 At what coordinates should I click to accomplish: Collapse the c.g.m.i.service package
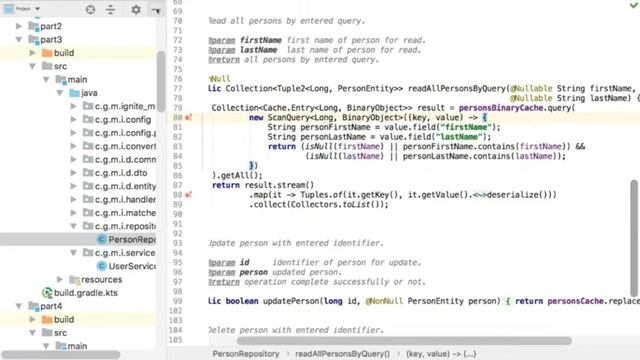73,253
